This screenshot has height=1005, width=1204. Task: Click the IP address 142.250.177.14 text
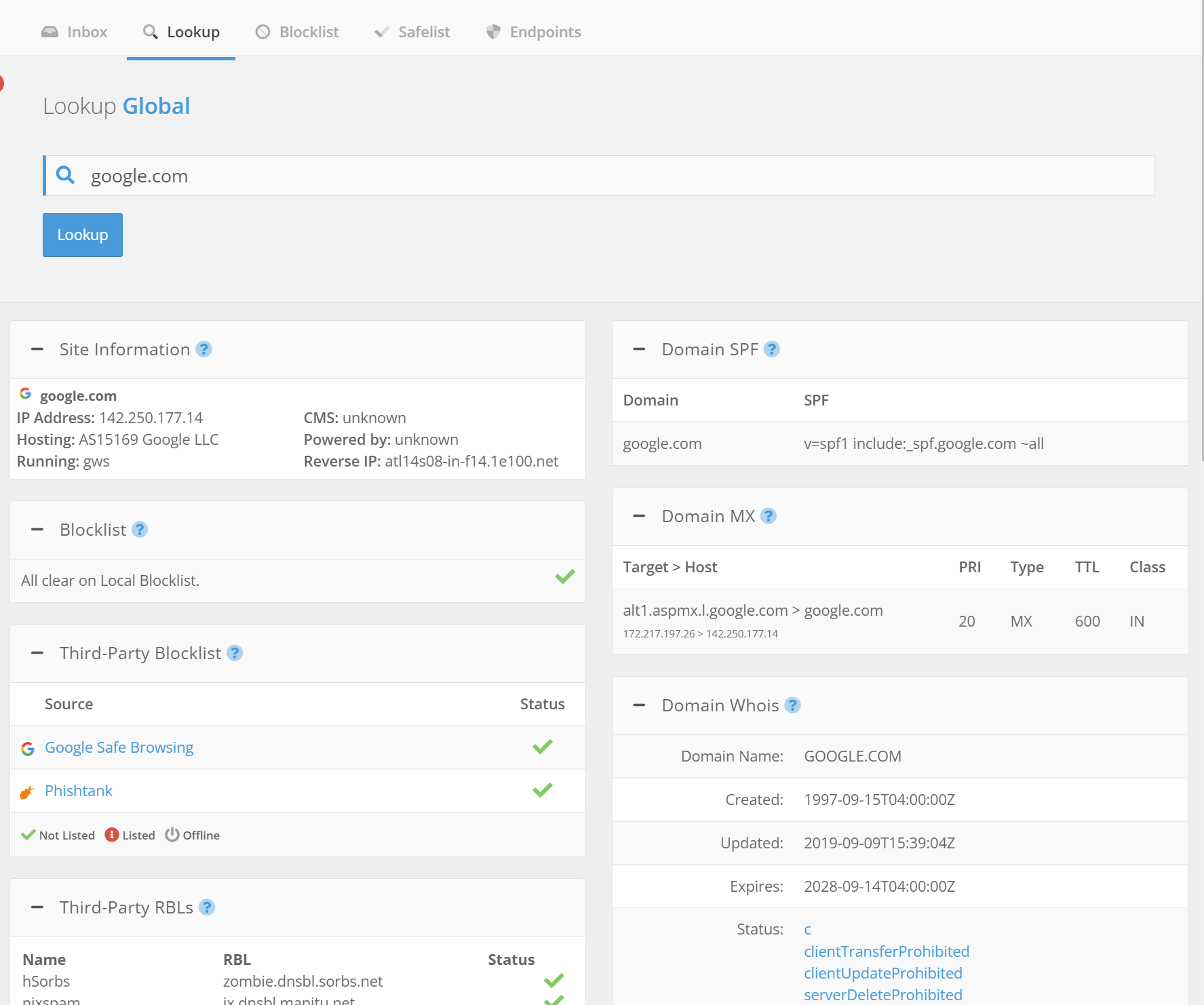click(151, 418)
